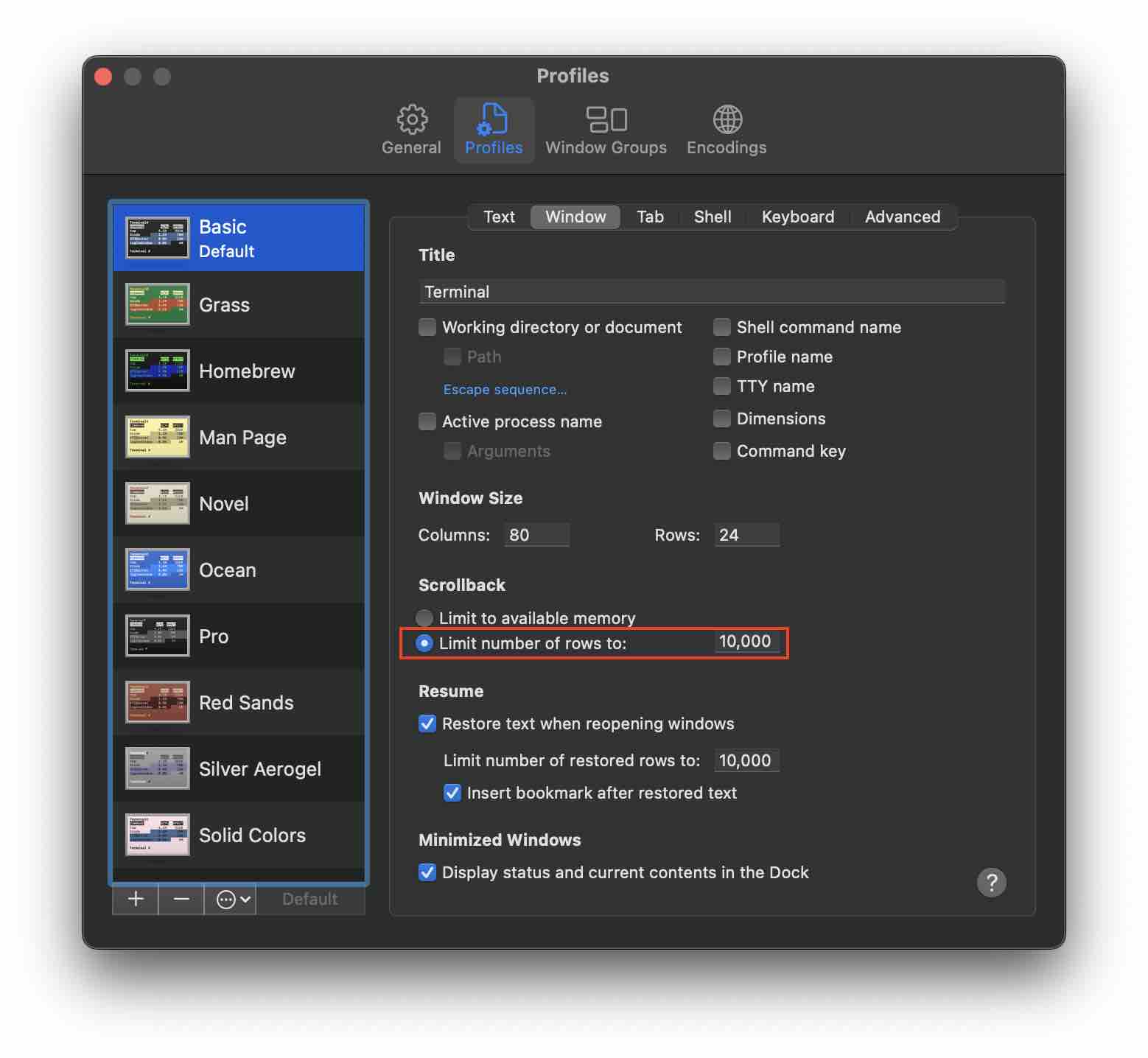
Task: Switch to the Advanced tab
Action: (x=902, y=217)
